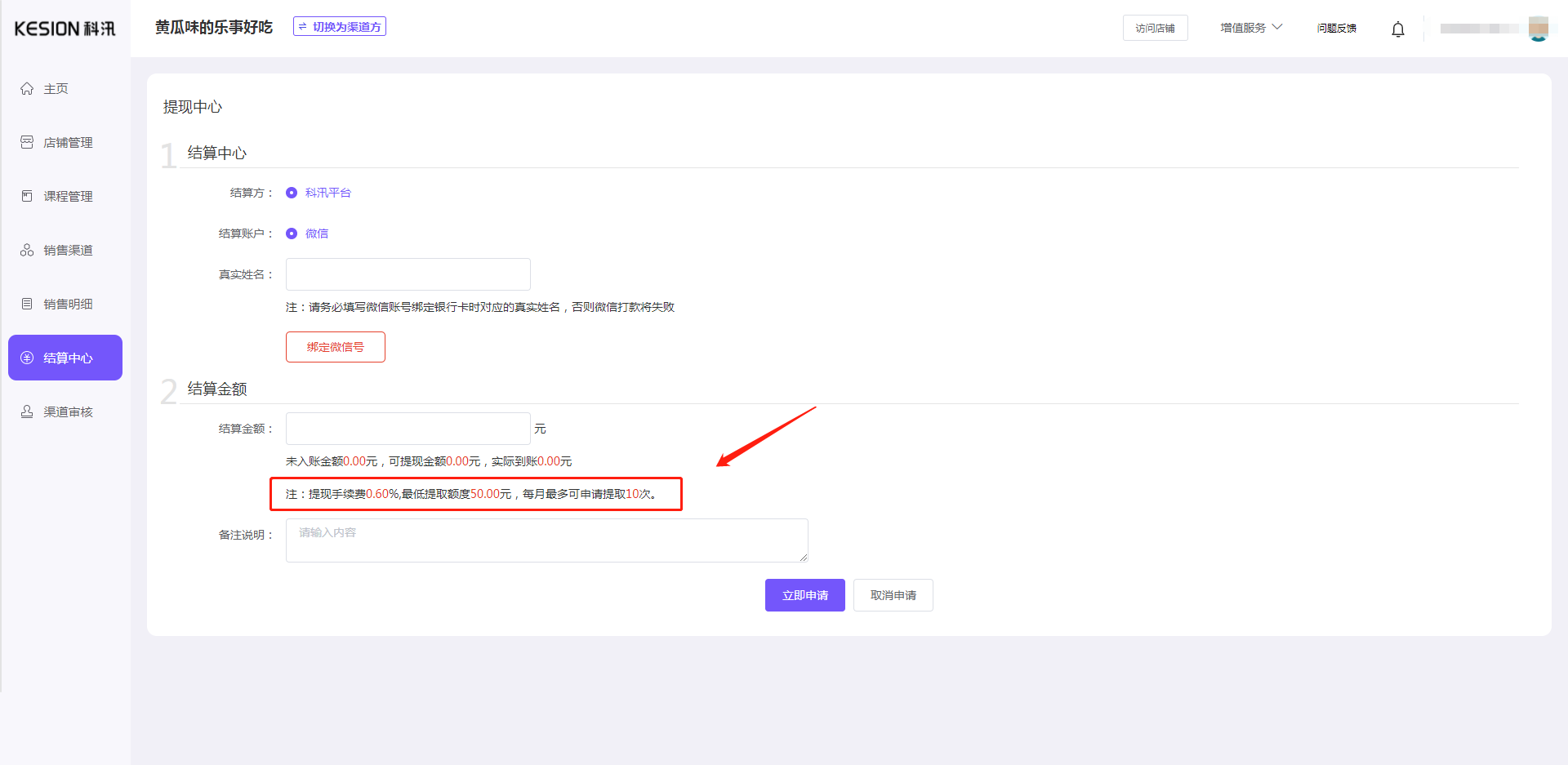The width and height of the screenshot is (1568, 765).
Task: Switch role via 切换为渠道方 button
Action: coord(340,27)
